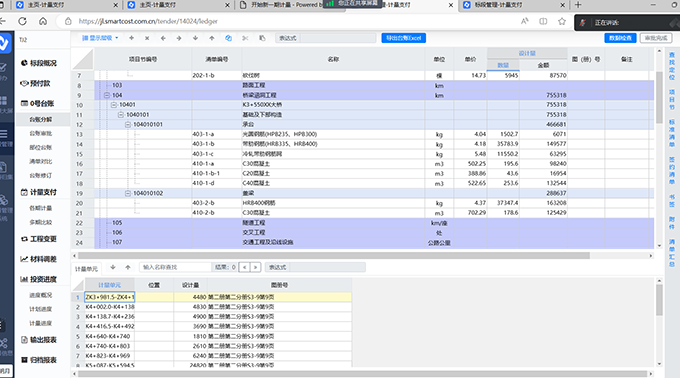Open 输出报表 in the sidebar
The width and height of the screenshot is (680, 378).
click(39, 340)
